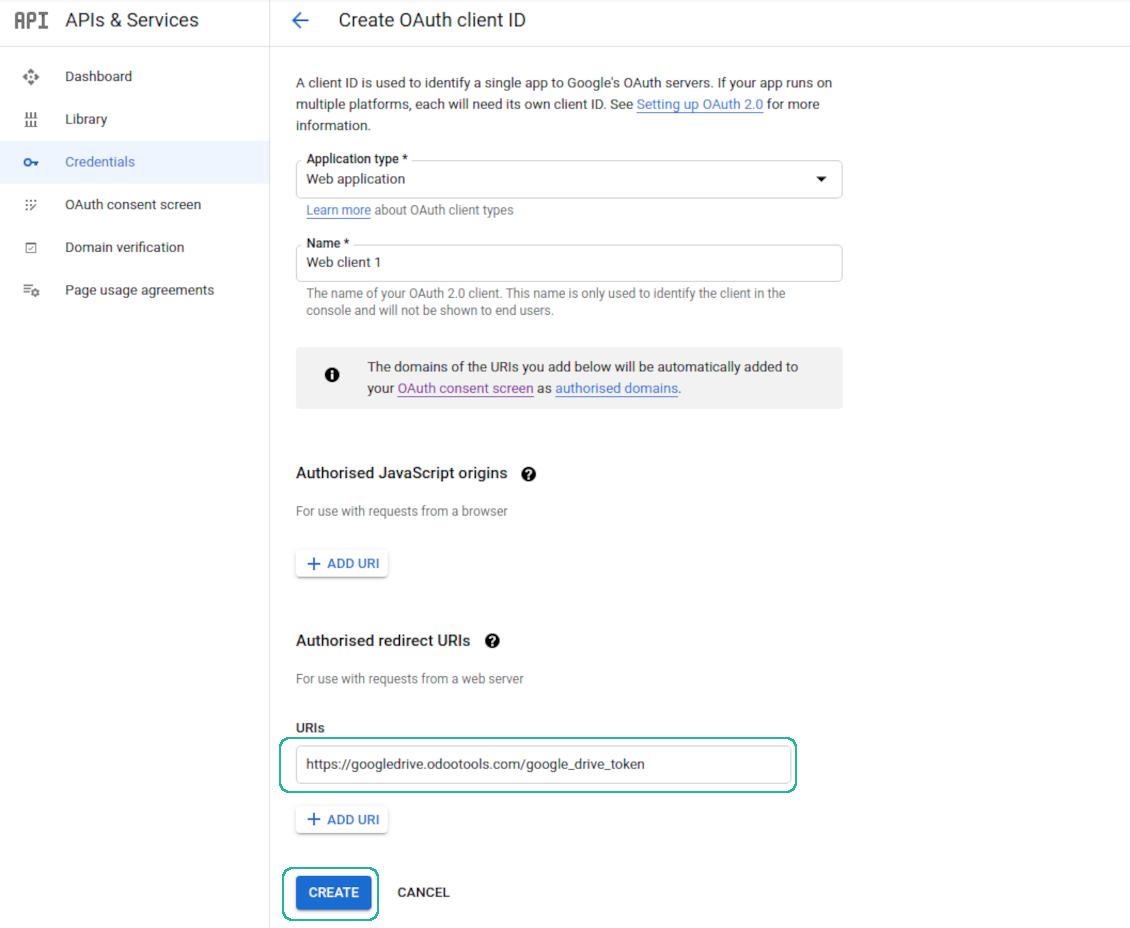Click the API logo in top-left
This screenshot has height=928, width=1130.
click(31, 21)
